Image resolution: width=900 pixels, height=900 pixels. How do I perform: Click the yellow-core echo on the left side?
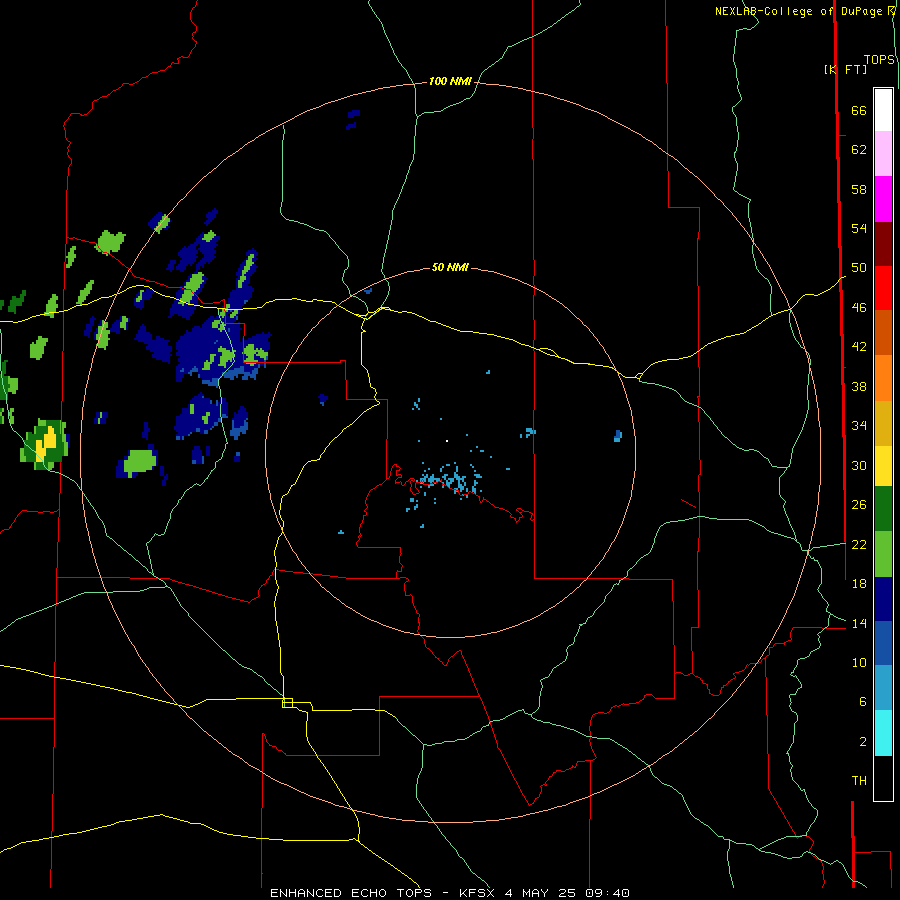pos(46,443)
